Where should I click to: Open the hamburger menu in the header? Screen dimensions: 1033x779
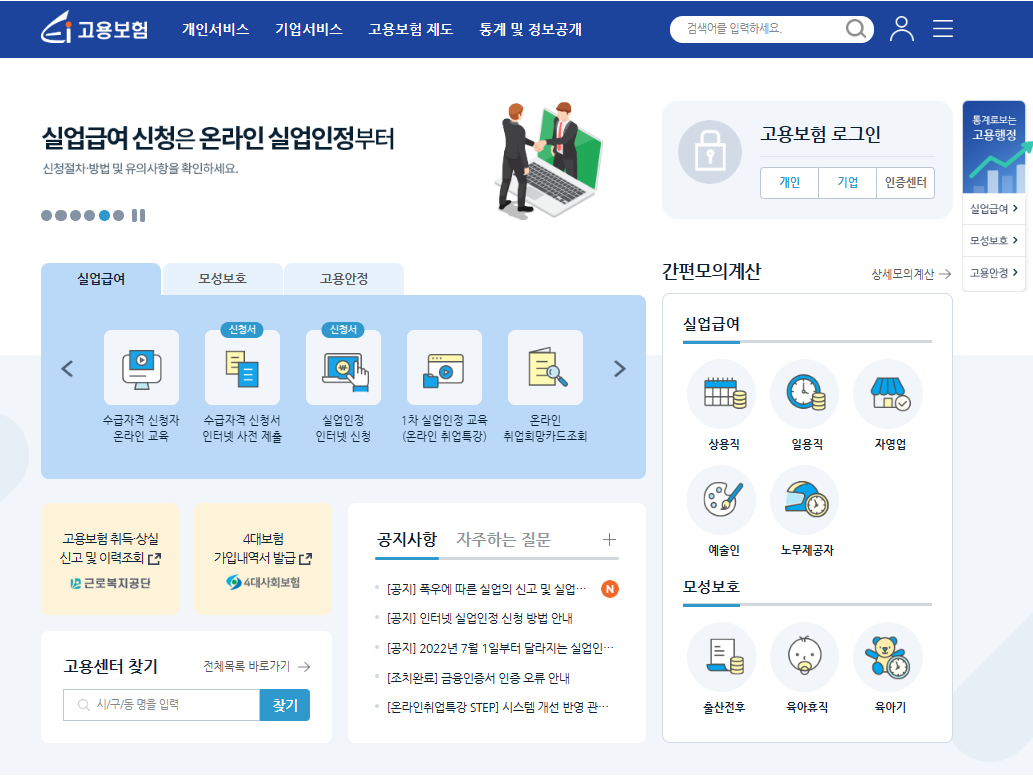[943, 29]
